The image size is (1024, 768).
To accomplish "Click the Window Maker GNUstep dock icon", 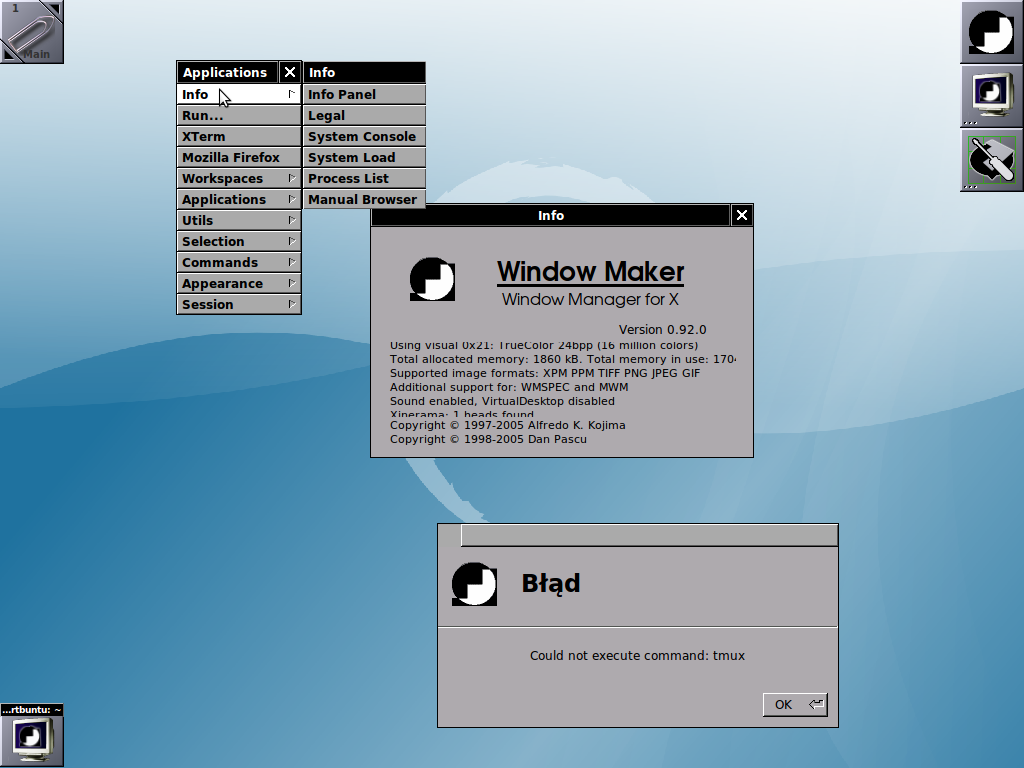I will click(991, 32).
